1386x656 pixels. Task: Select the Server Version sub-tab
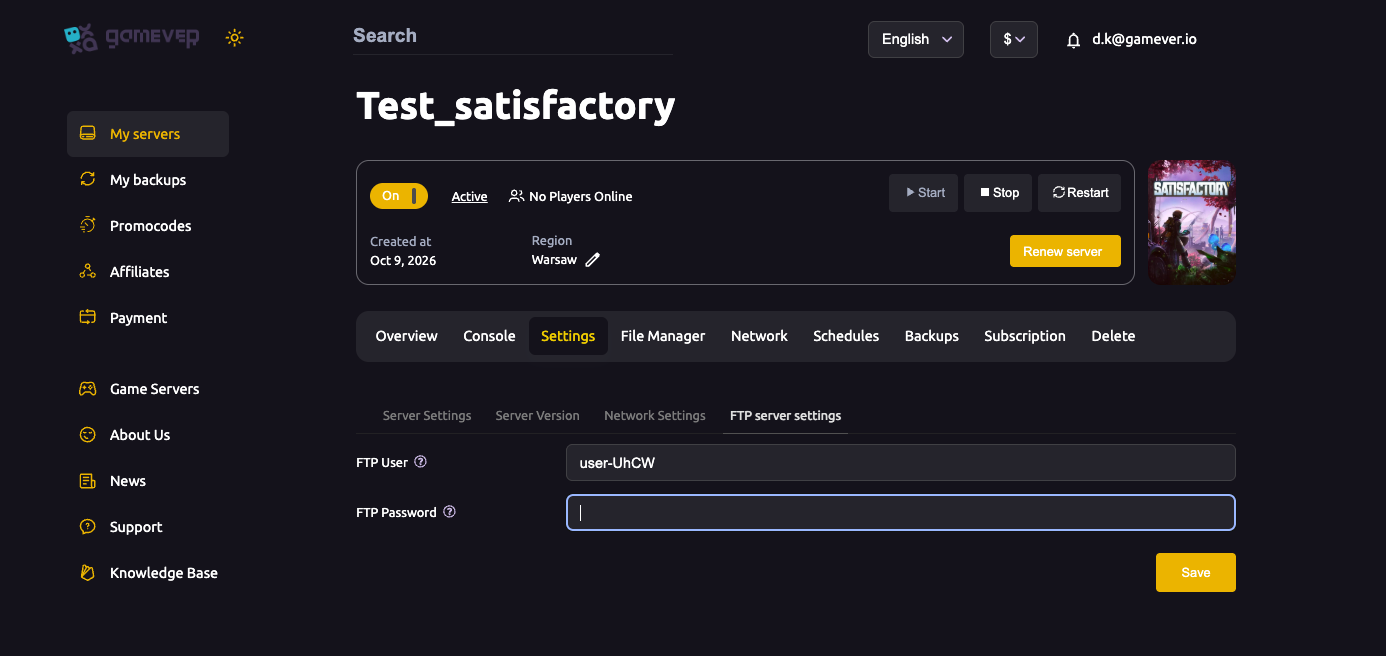click(537, 416)
